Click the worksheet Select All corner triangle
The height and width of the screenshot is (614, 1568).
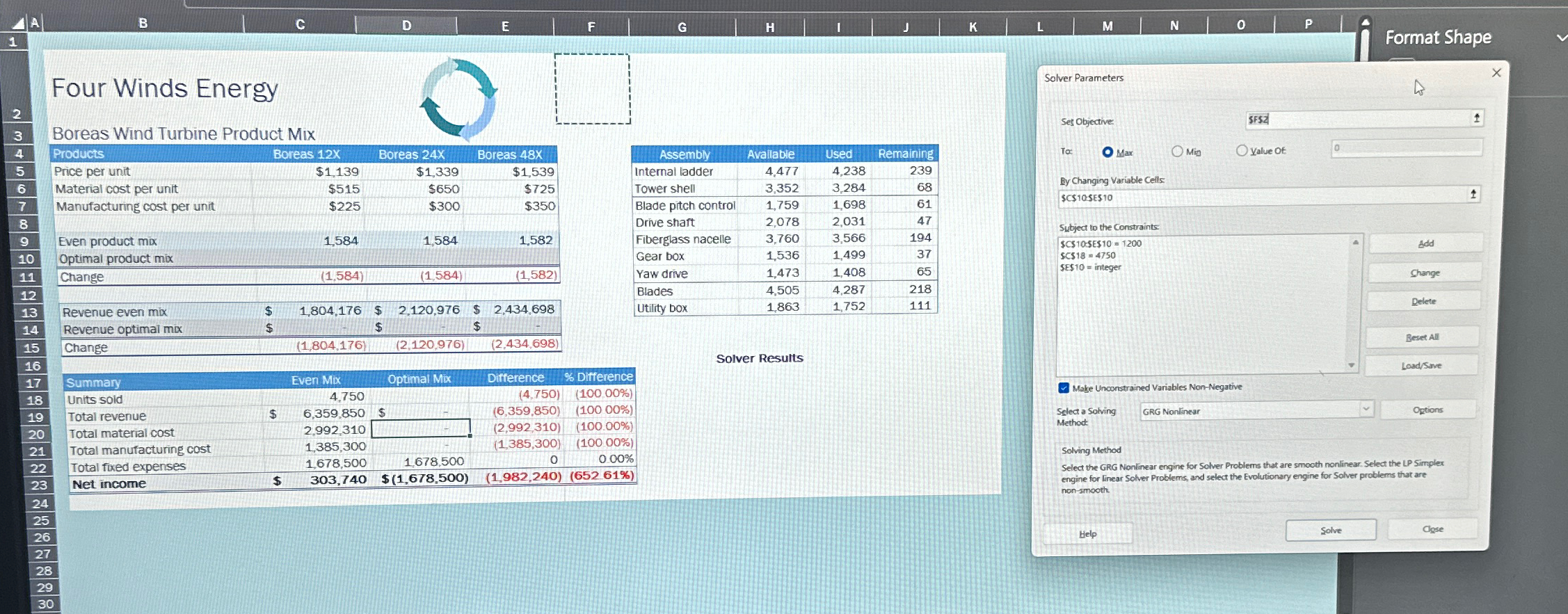[17, 24]
